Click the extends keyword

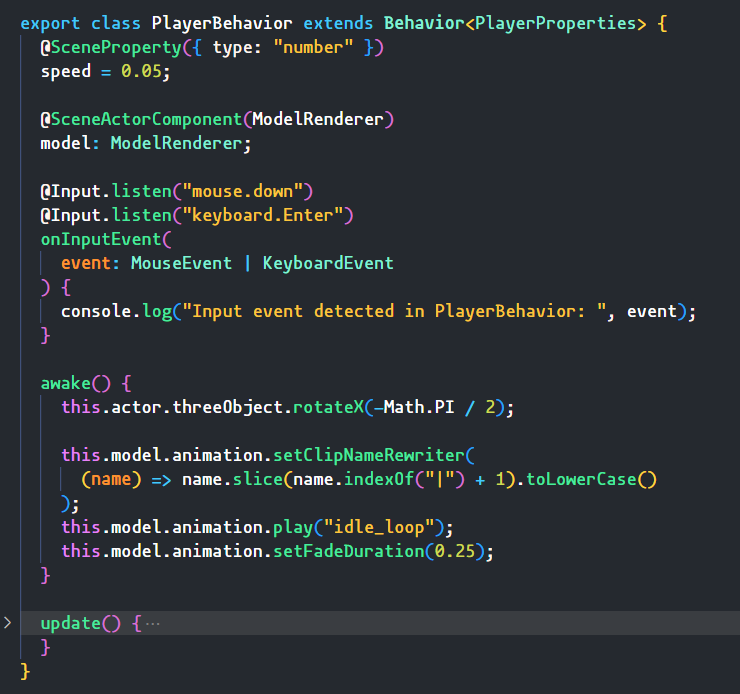[338, 23]
